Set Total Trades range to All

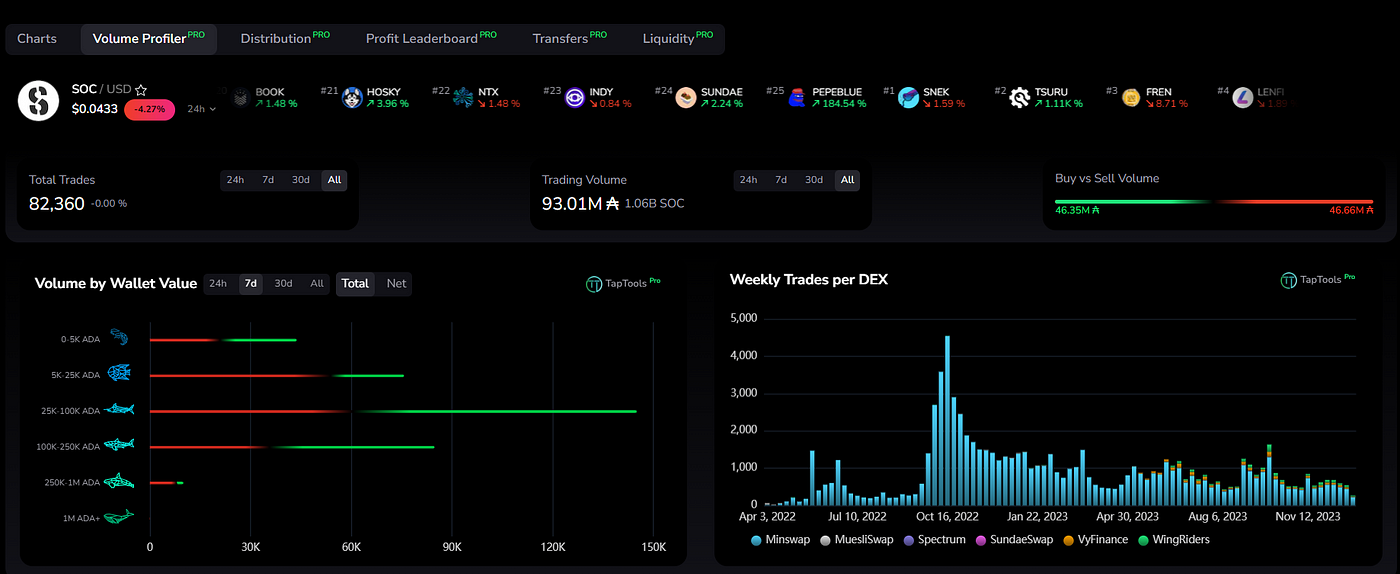[x=334, y=180]
